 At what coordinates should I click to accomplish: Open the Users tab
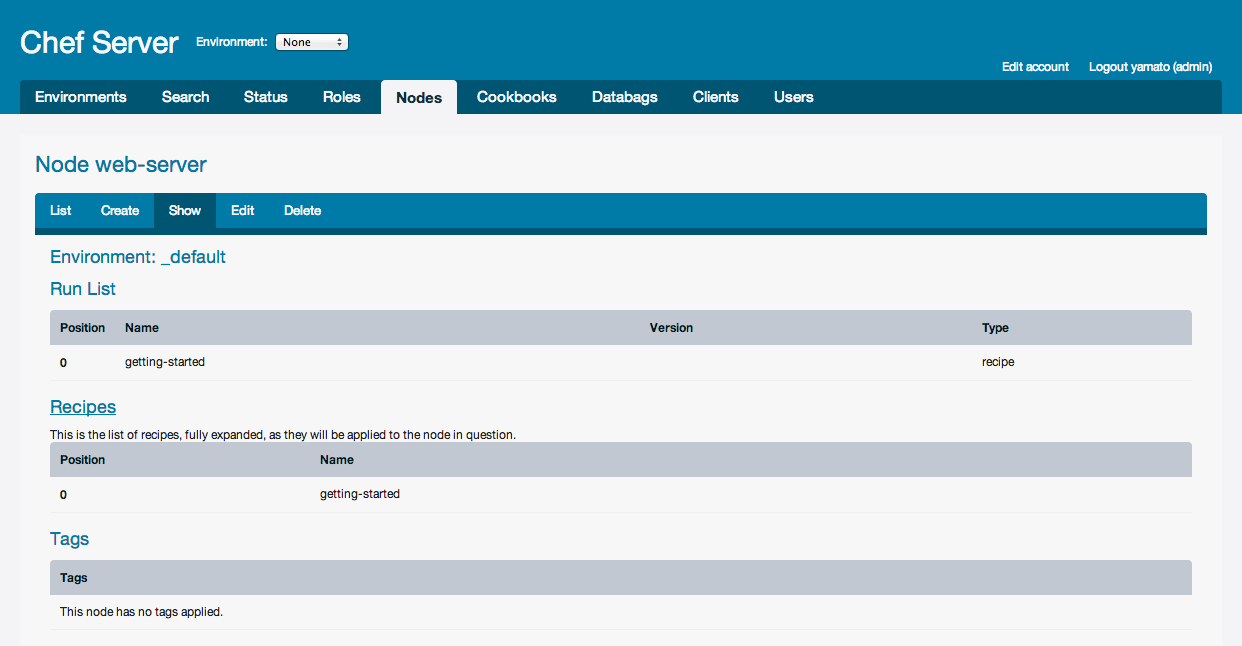click(x=794, y=97)
